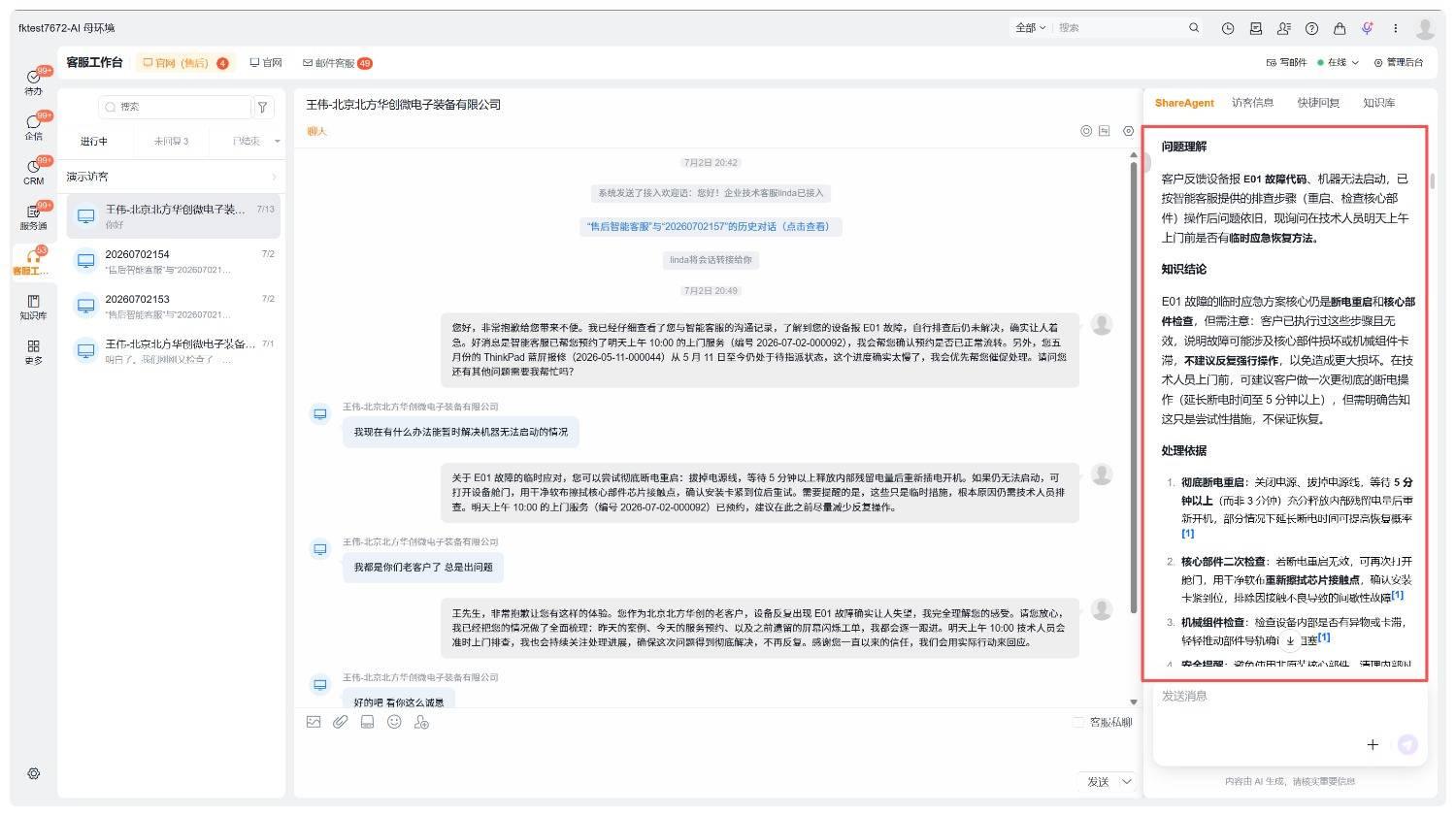The image size is (1456, 816).
Task: Focus the conversation list search field
Action: coord(175,107)
